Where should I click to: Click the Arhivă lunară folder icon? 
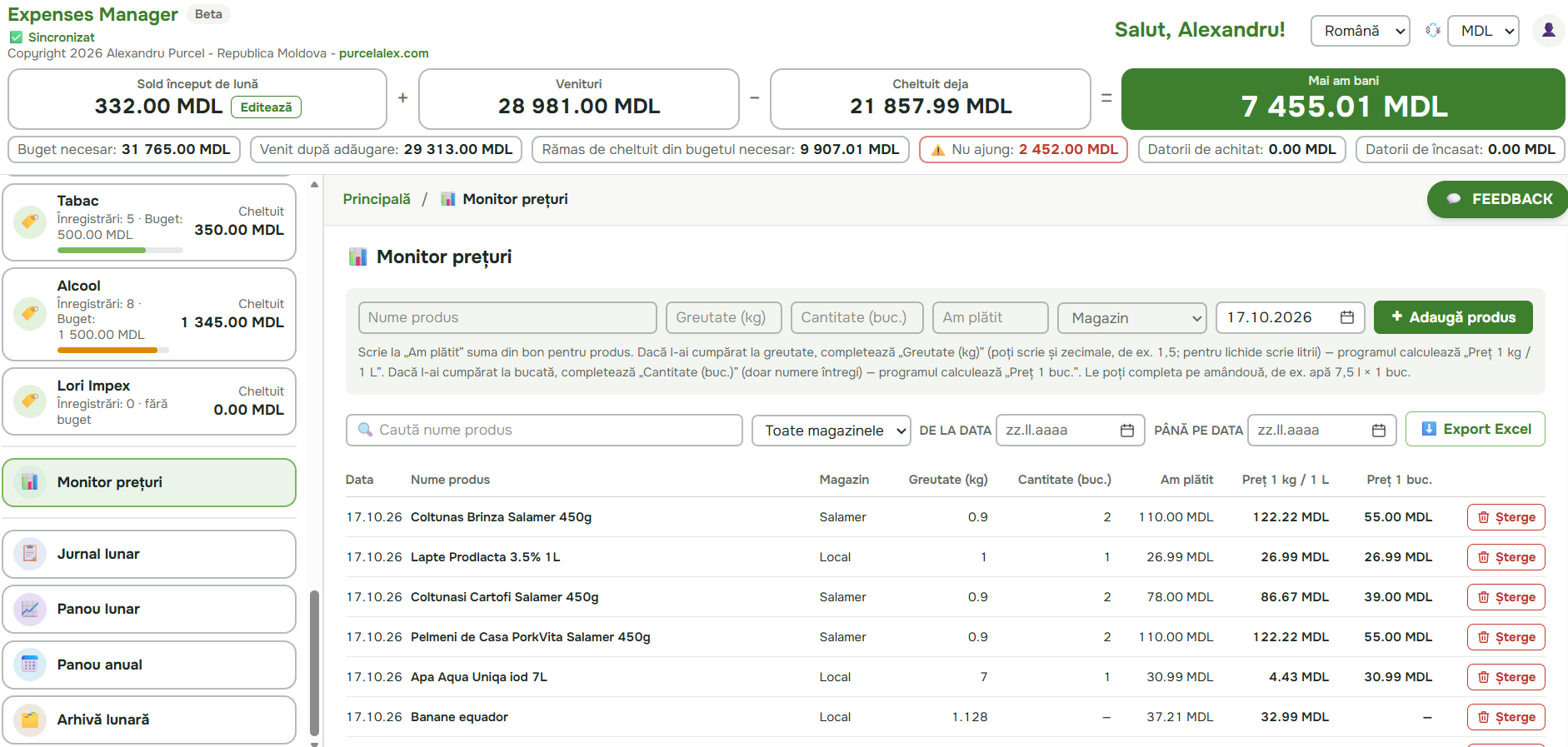[x=30, y=720]
